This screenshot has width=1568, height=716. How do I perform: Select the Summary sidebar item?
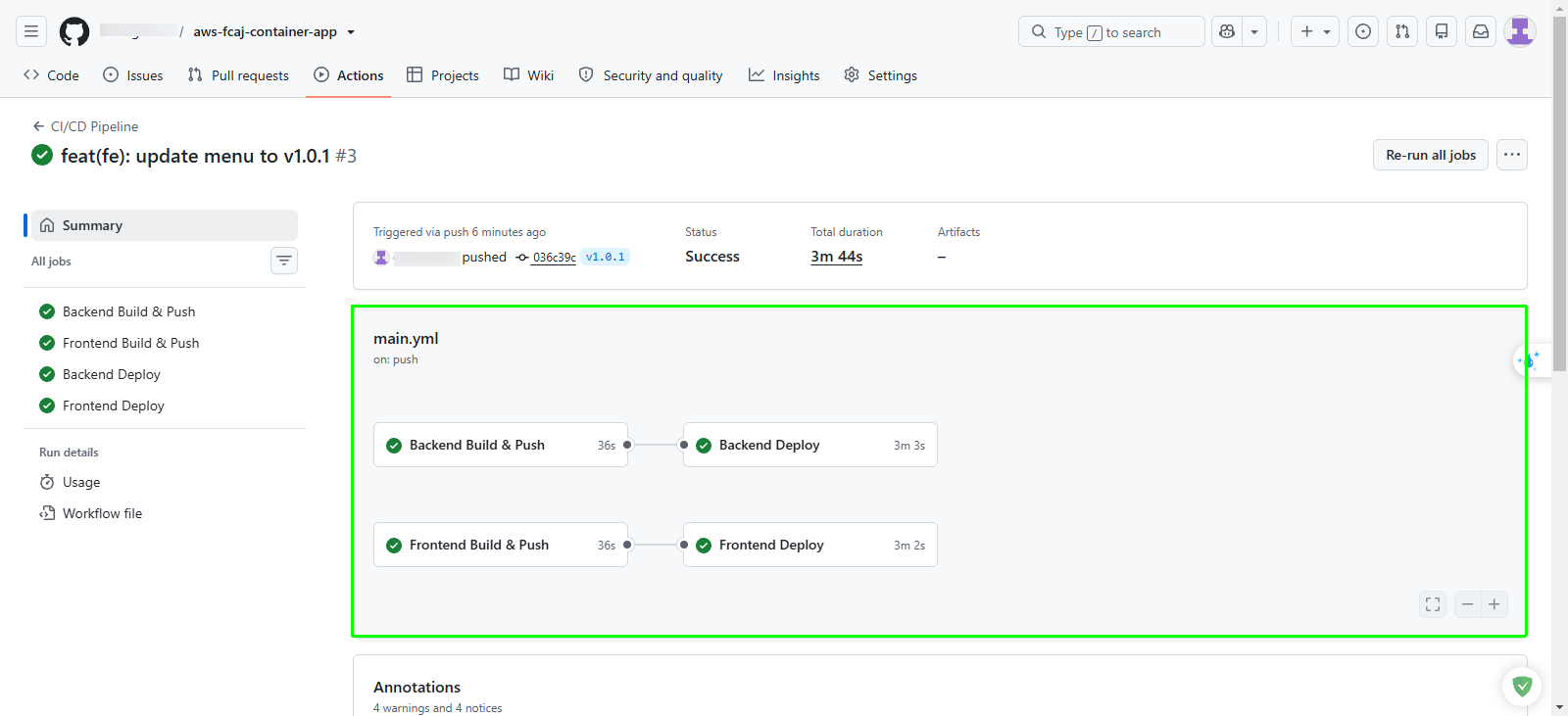point(165,225)
